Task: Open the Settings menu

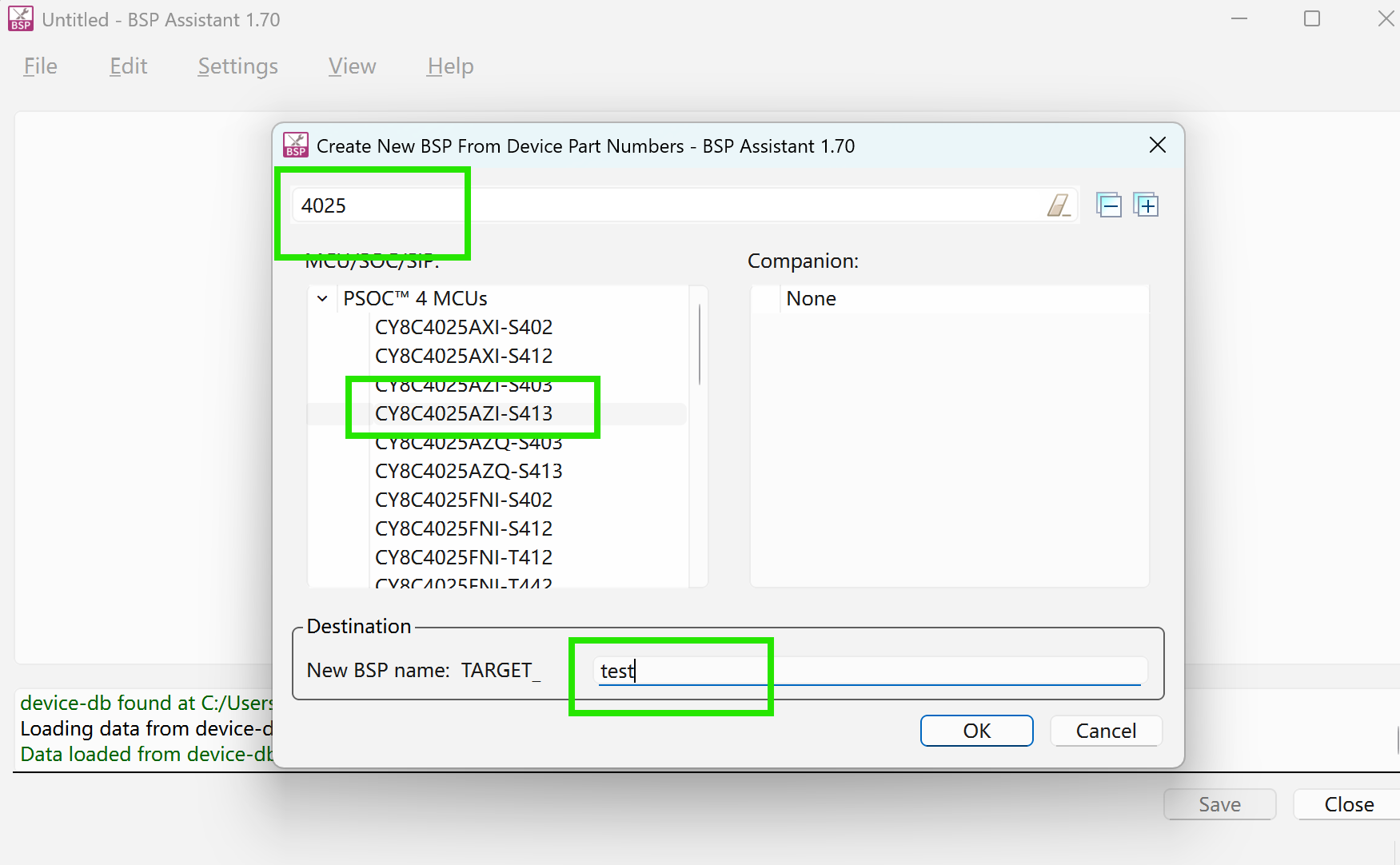Action: [238, 66]
